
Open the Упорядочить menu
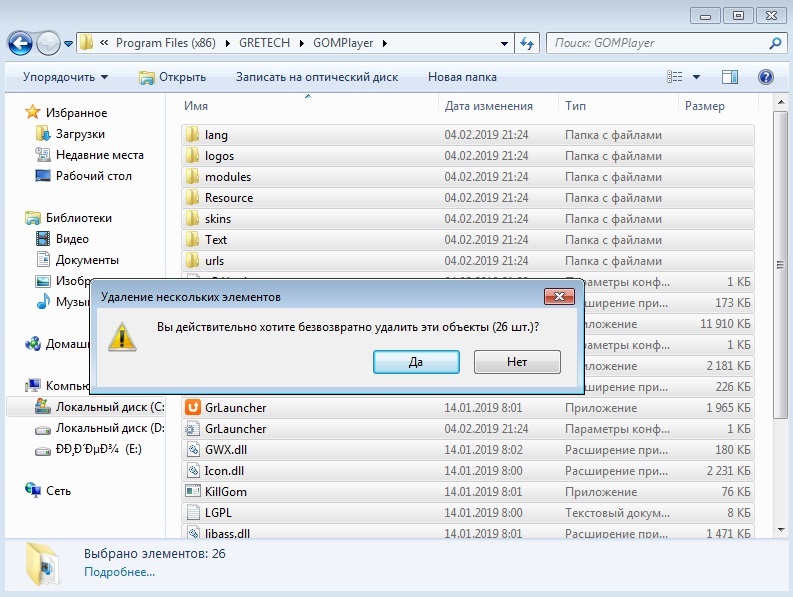65,77
